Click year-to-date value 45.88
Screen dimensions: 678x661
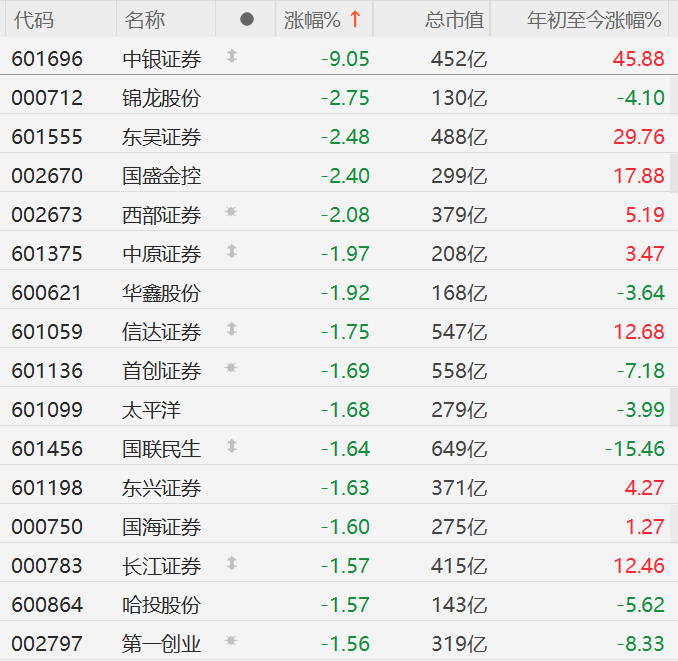pos(638,59)
